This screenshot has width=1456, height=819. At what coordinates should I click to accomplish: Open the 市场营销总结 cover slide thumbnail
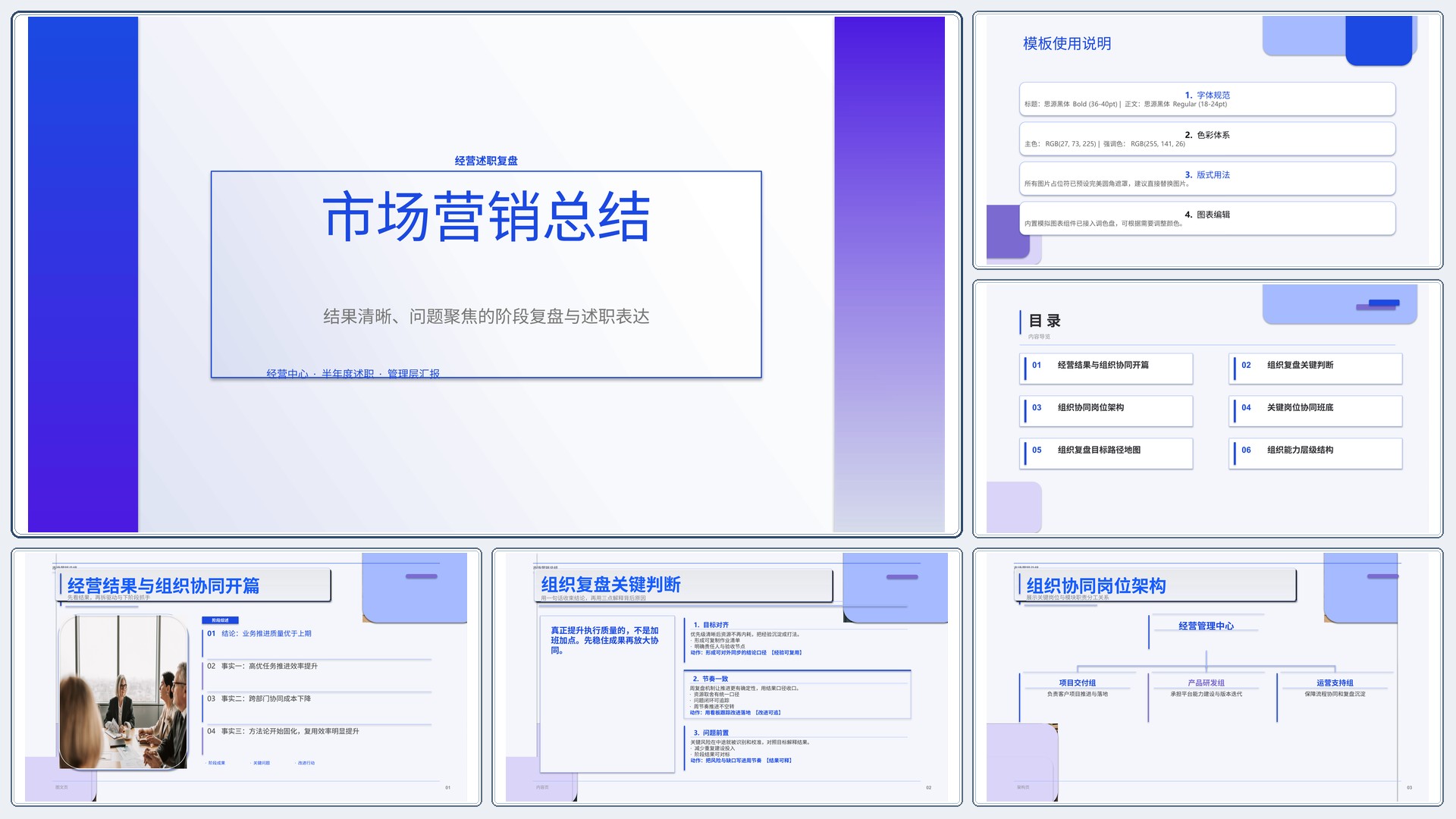pos(486,274)
